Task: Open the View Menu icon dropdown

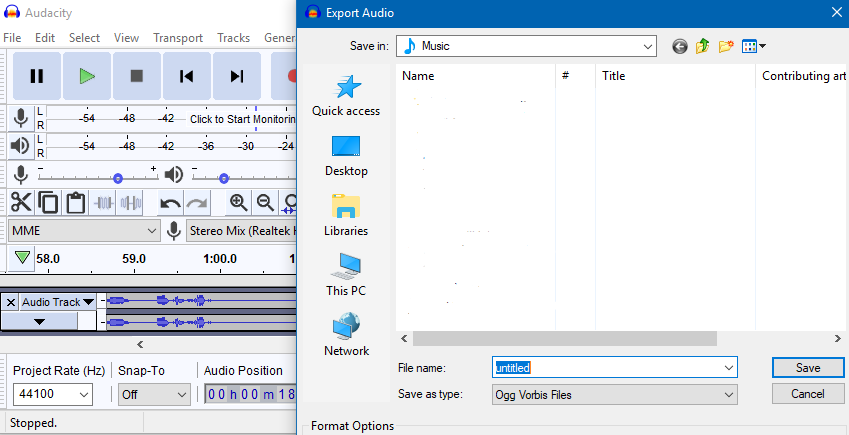Action: coord(754,47)
